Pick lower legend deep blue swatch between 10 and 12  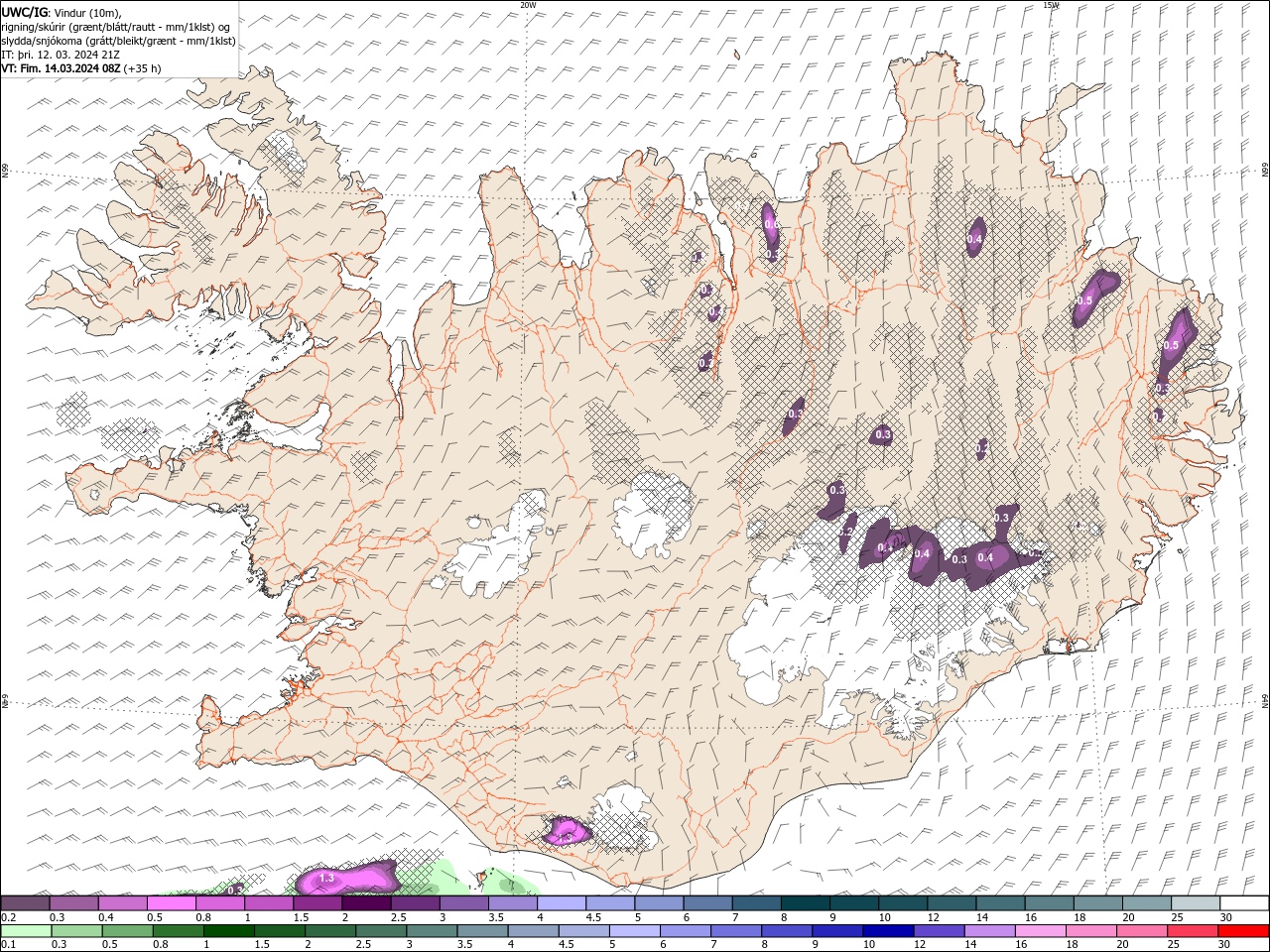(889, 931)
